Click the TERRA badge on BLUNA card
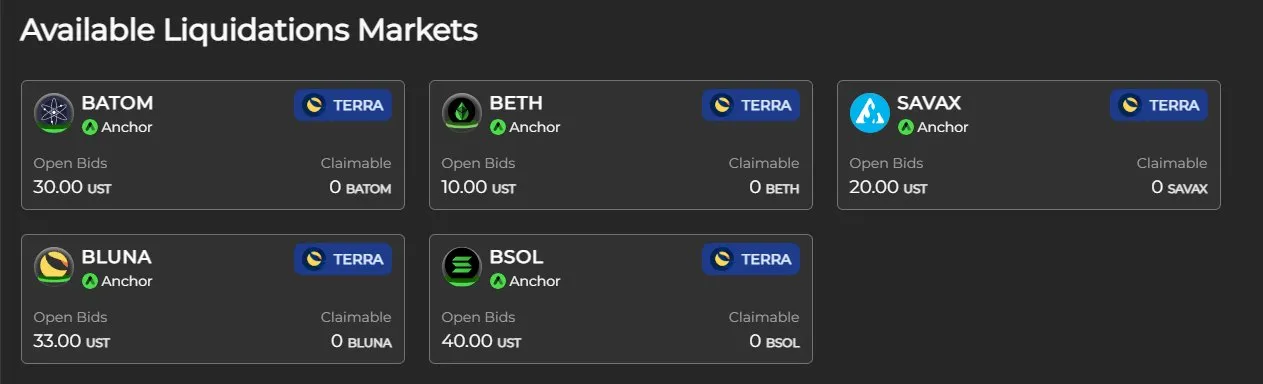This screenshot has width=1263, height=384. [343, 259]
